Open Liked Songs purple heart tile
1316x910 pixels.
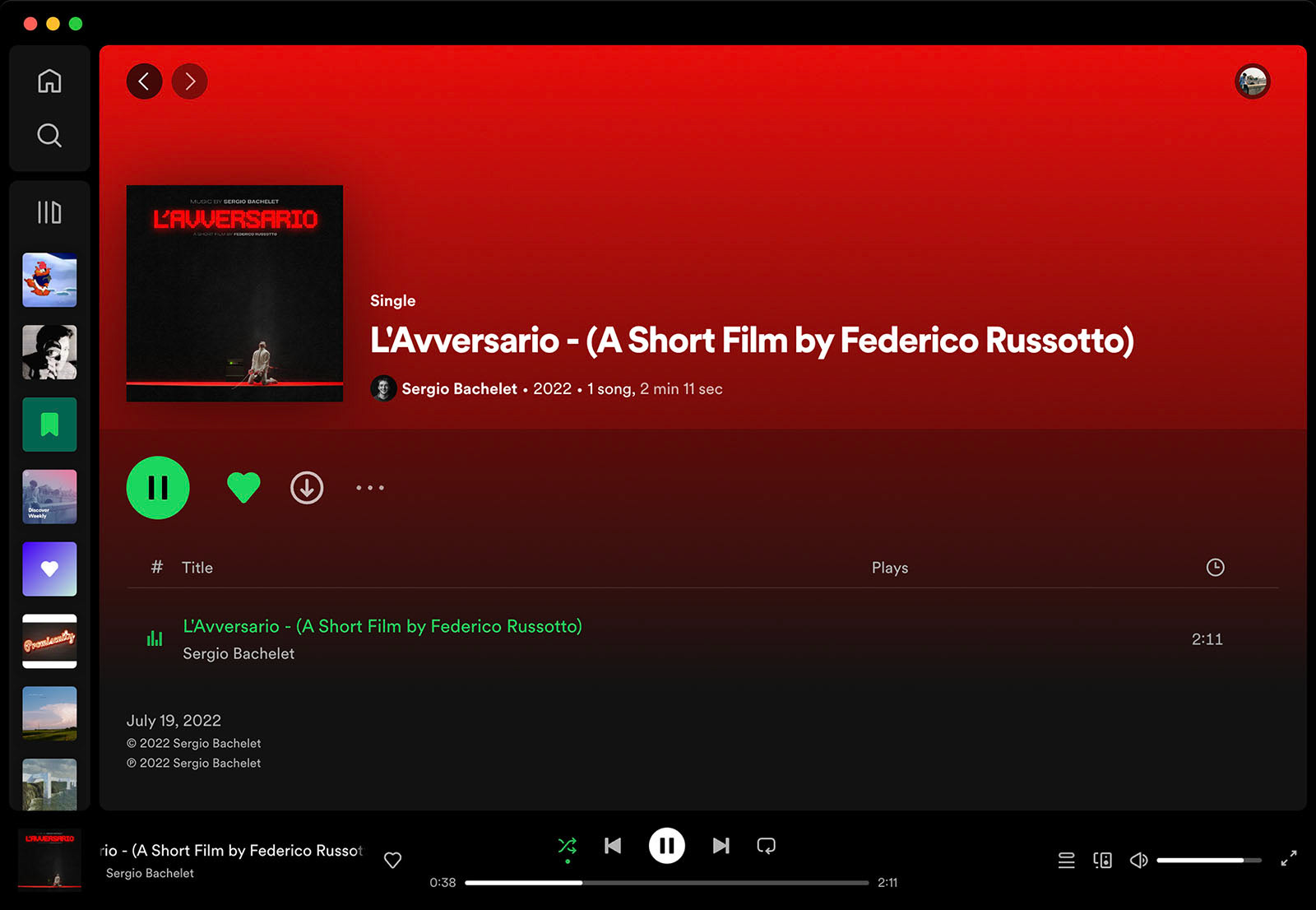coord(49,569)
